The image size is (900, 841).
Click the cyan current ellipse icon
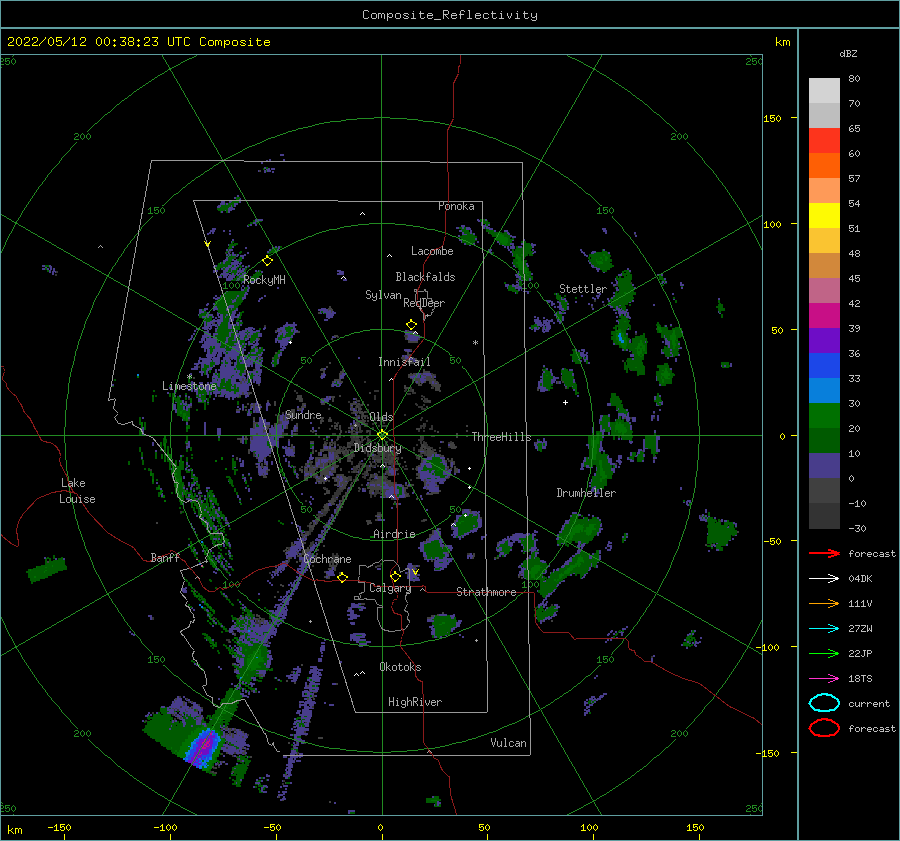(x=824, y=703)
